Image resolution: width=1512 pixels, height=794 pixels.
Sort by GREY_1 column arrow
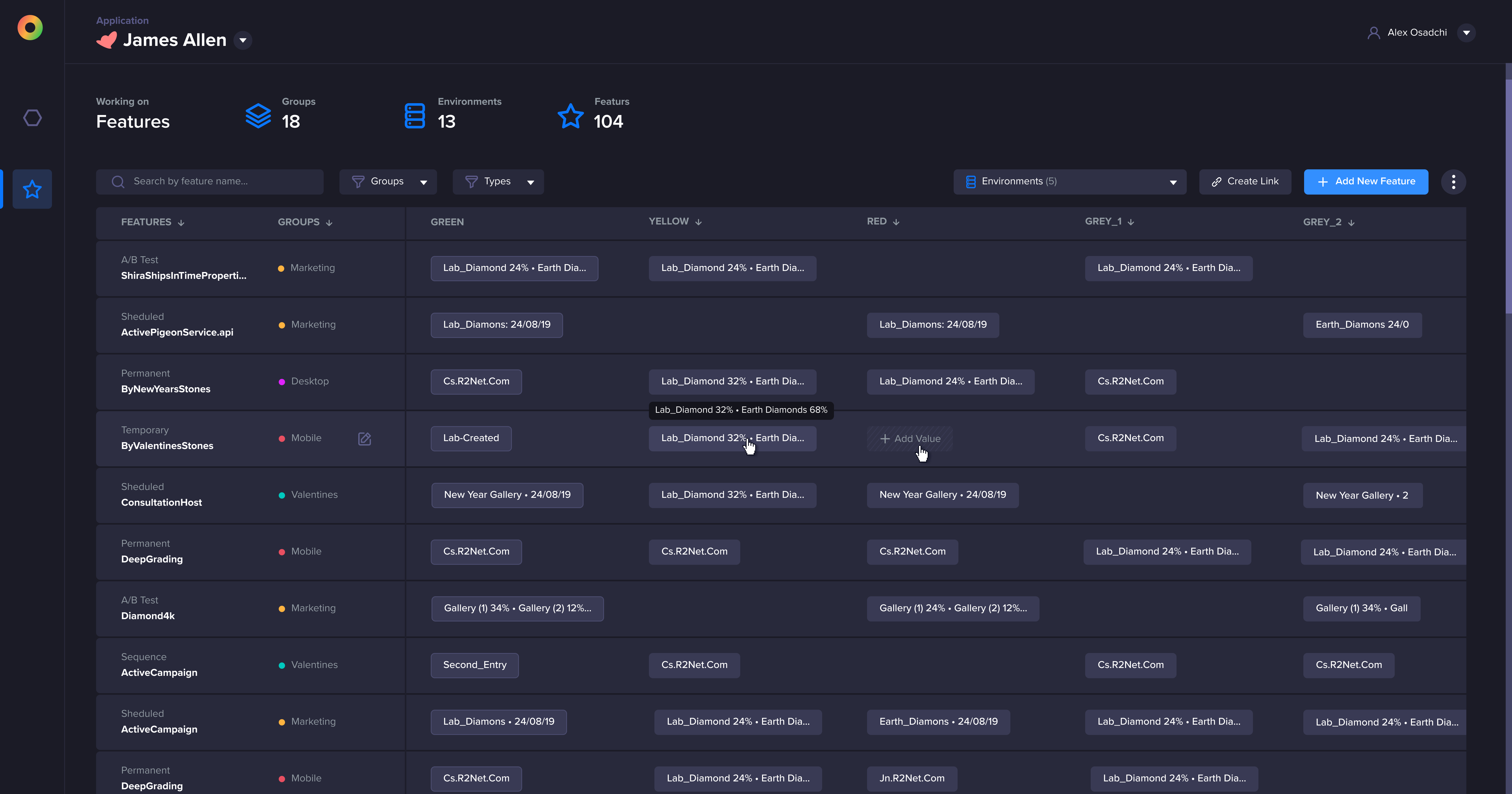[x=1131, y=222]
